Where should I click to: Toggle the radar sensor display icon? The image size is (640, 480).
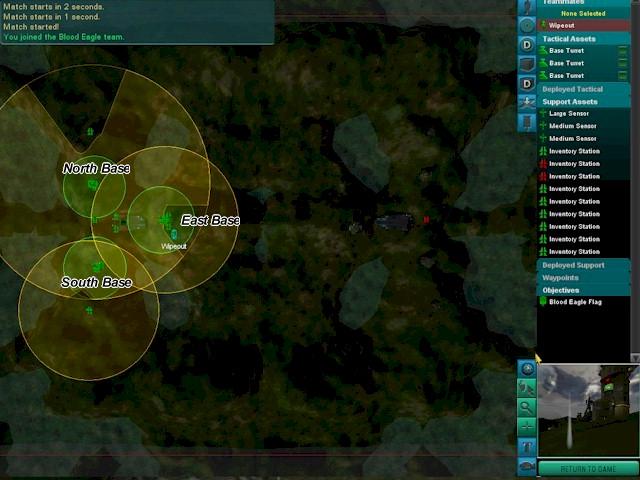[527, 26]
